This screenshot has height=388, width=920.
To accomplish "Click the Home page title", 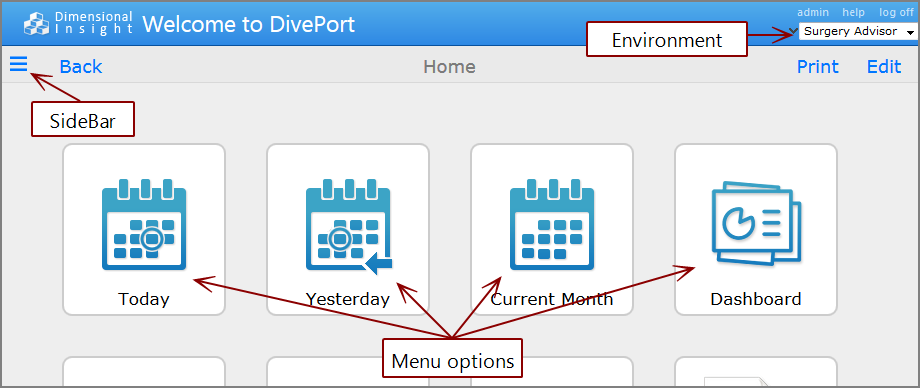I will coord(449,67).
